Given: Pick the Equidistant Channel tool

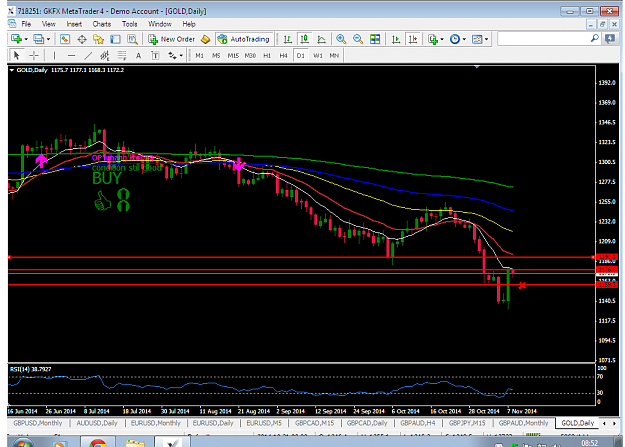Looking at the screenshot, I should [105, 55].
